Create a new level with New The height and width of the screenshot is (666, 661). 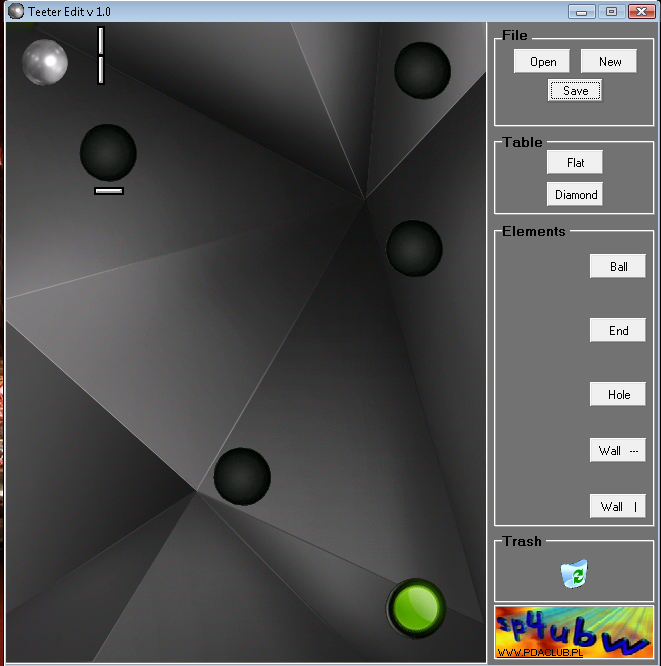pos(609,61)
